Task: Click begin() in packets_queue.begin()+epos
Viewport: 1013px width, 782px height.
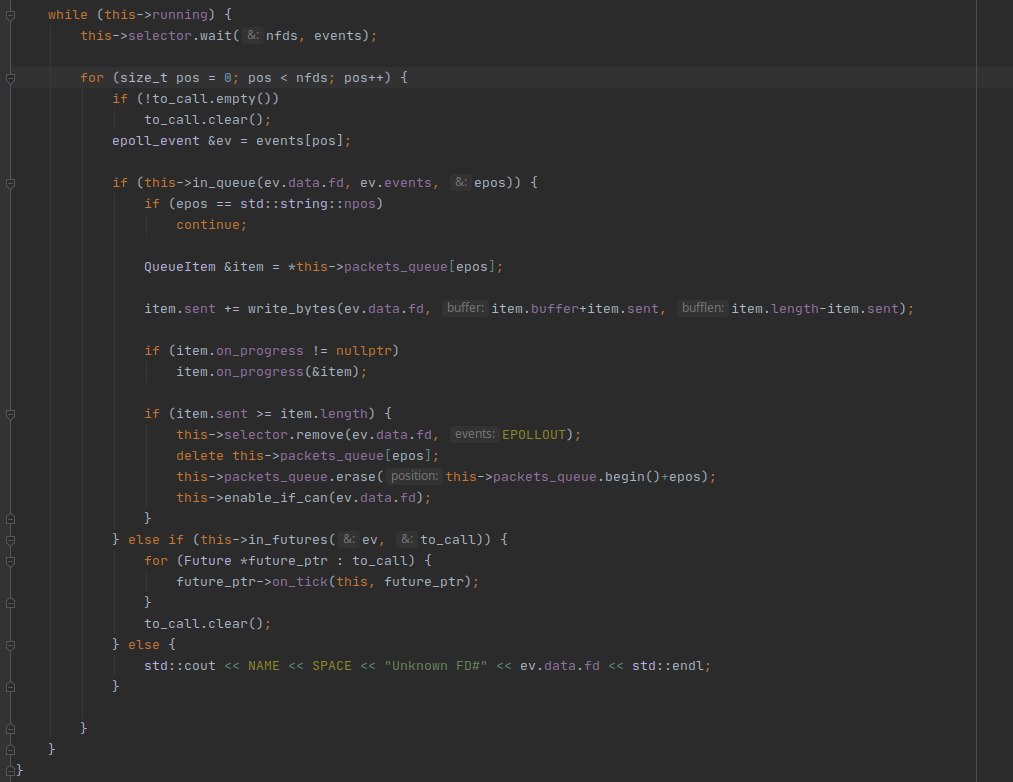Action: click(x=632, y=477)
